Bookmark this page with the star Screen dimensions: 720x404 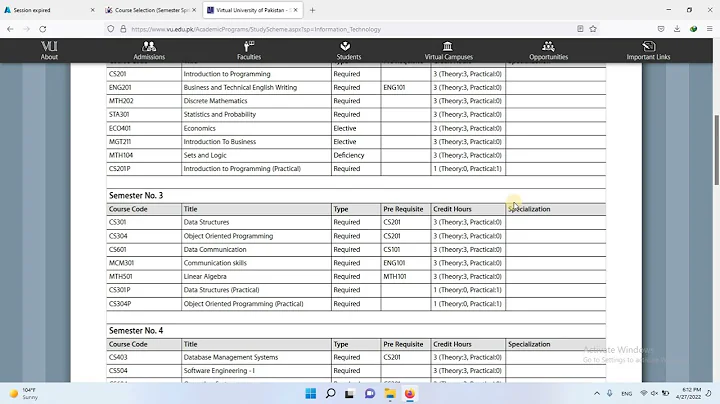[593, 29]
